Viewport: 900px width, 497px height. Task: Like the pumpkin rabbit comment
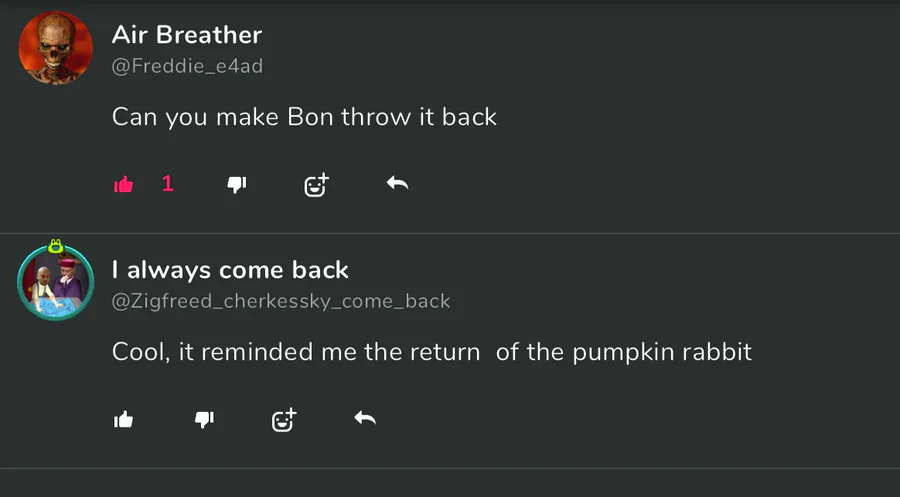(x=123, y=420)
